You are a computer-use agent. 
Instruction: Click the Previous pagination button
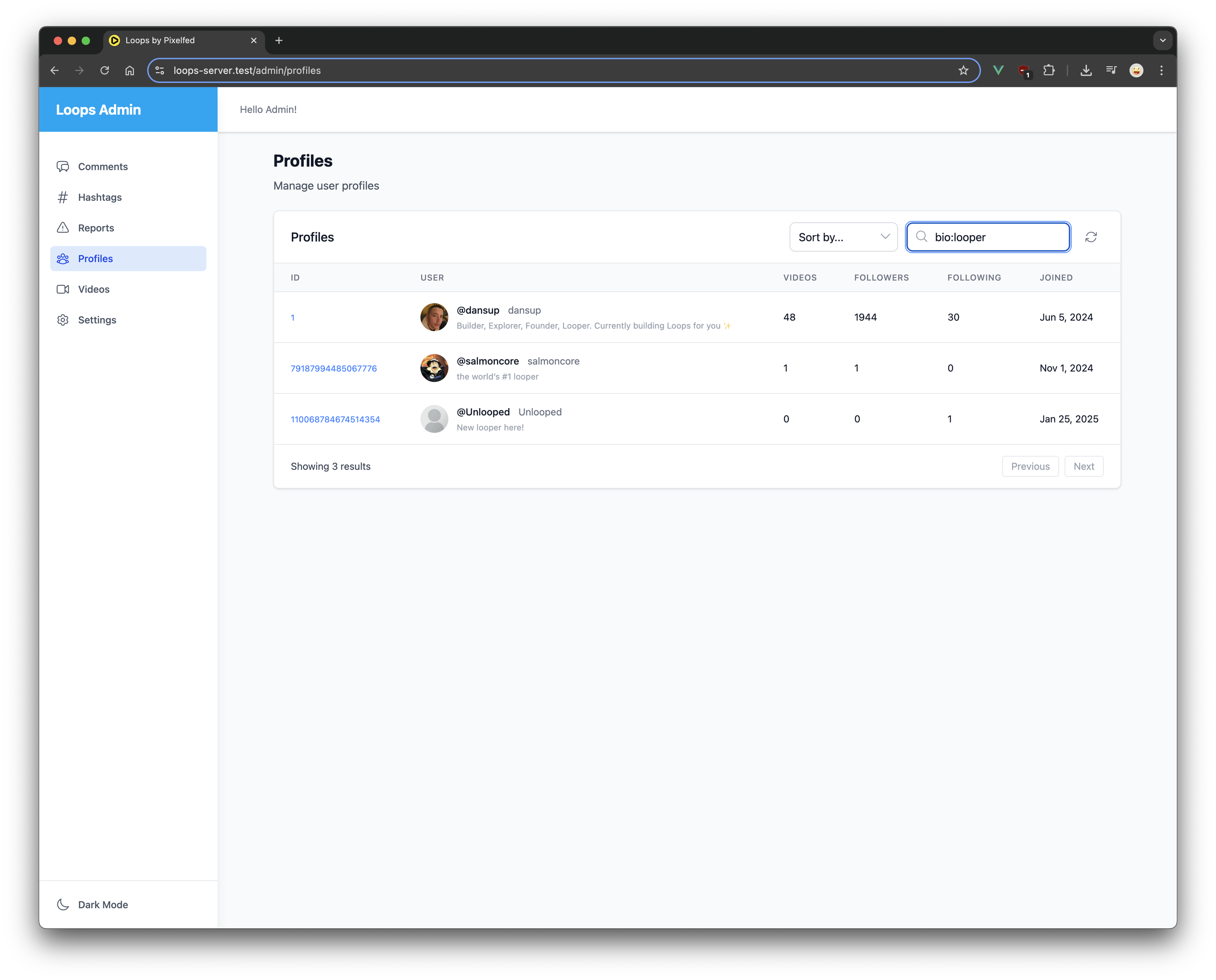[1030, 466]
